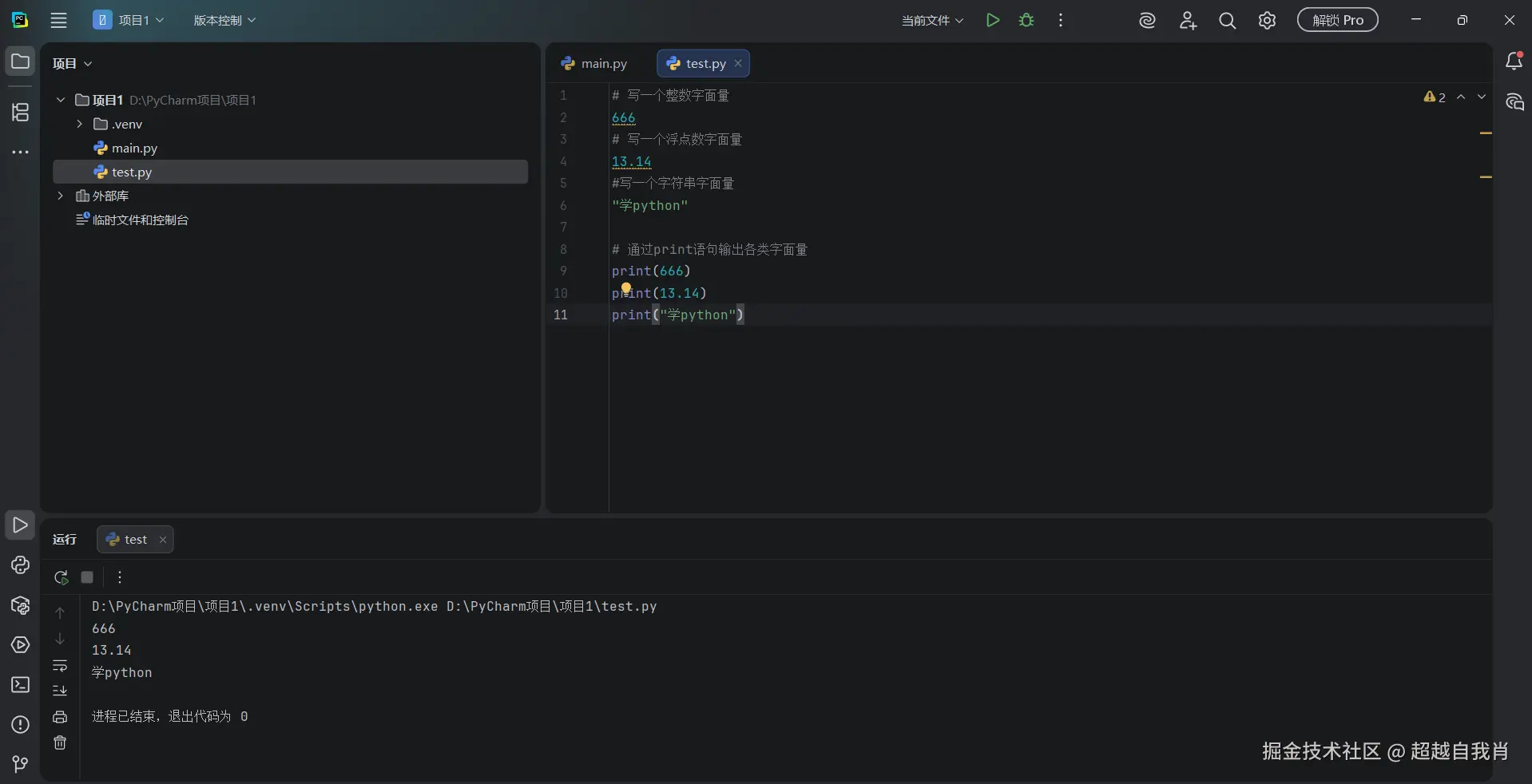Start debugging the current file
The height and width of the screenshot is (784, 1532).
(x=1026, y=21)
